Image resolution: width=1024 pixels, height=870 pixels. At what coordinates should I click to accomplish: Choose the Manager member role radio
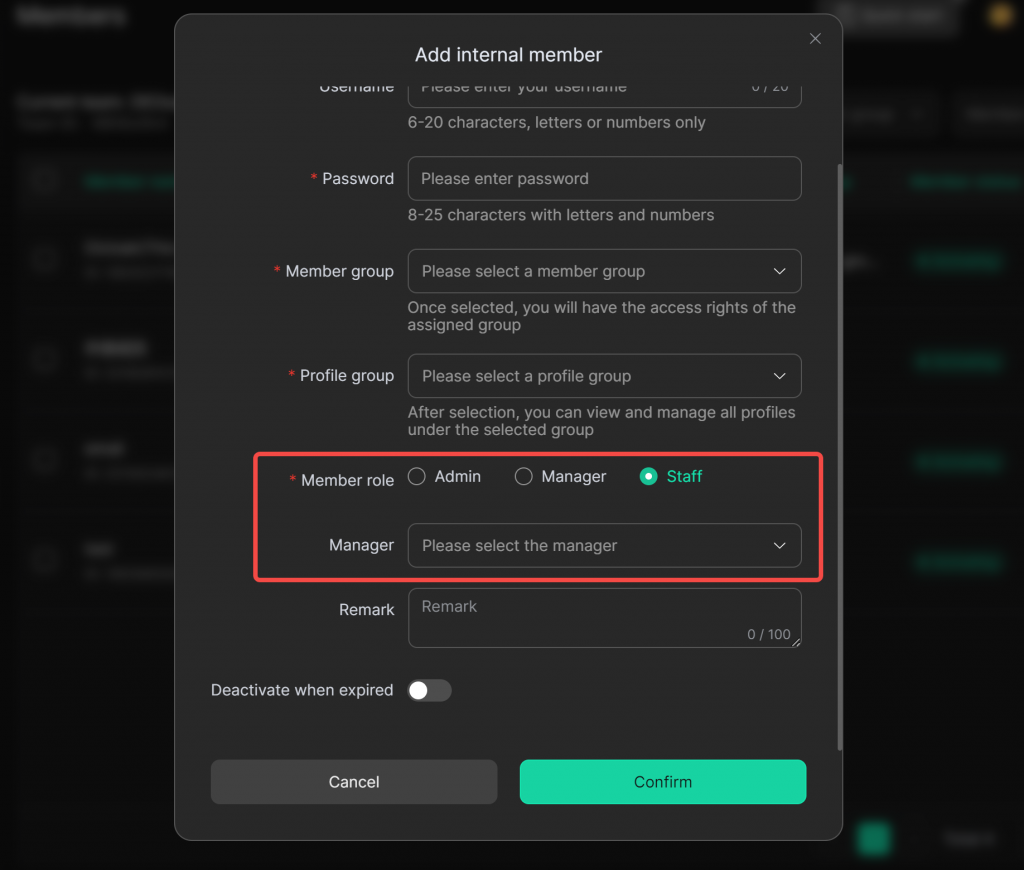click(x=524, y=477)
